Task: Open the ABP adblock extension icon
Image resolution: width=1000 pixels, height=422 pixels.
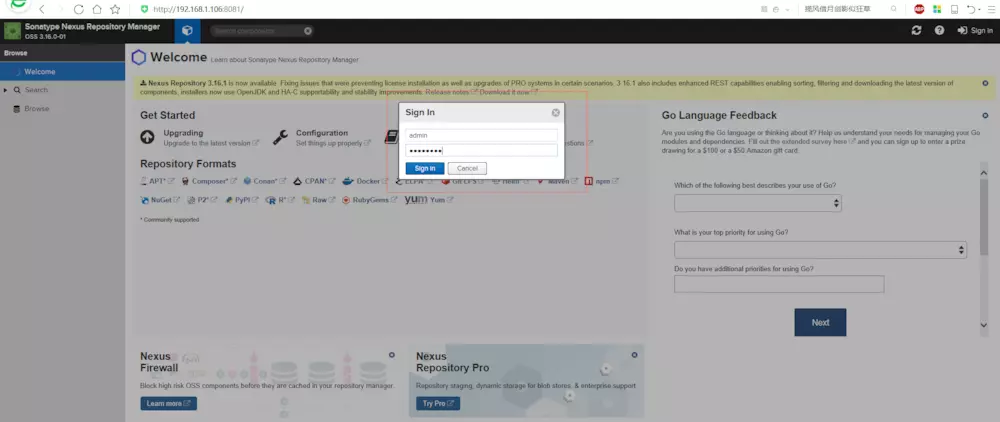Action: 919,10
